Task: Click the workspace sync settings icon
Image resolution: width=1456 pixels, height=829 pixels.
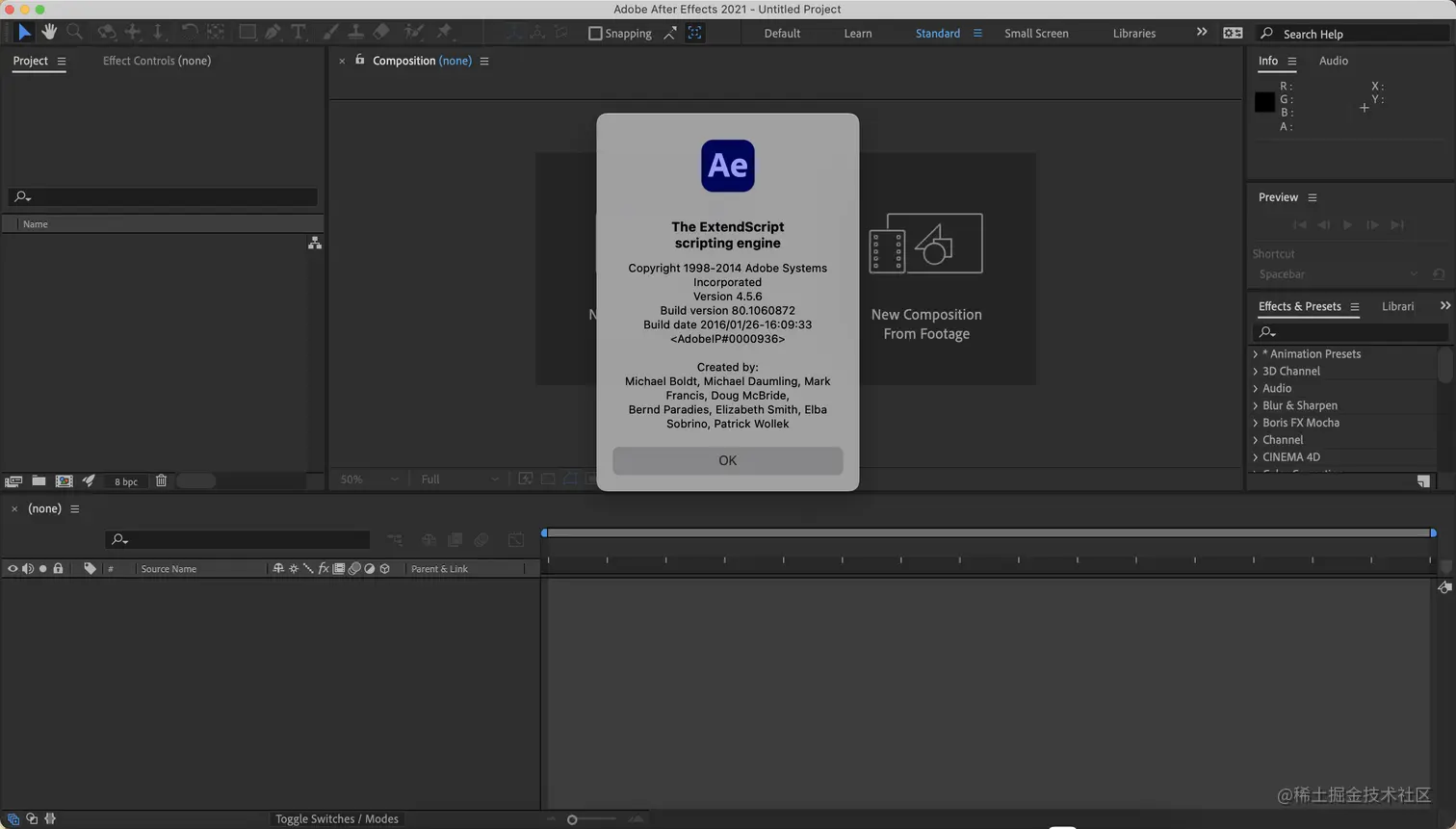Action: 1233,33
